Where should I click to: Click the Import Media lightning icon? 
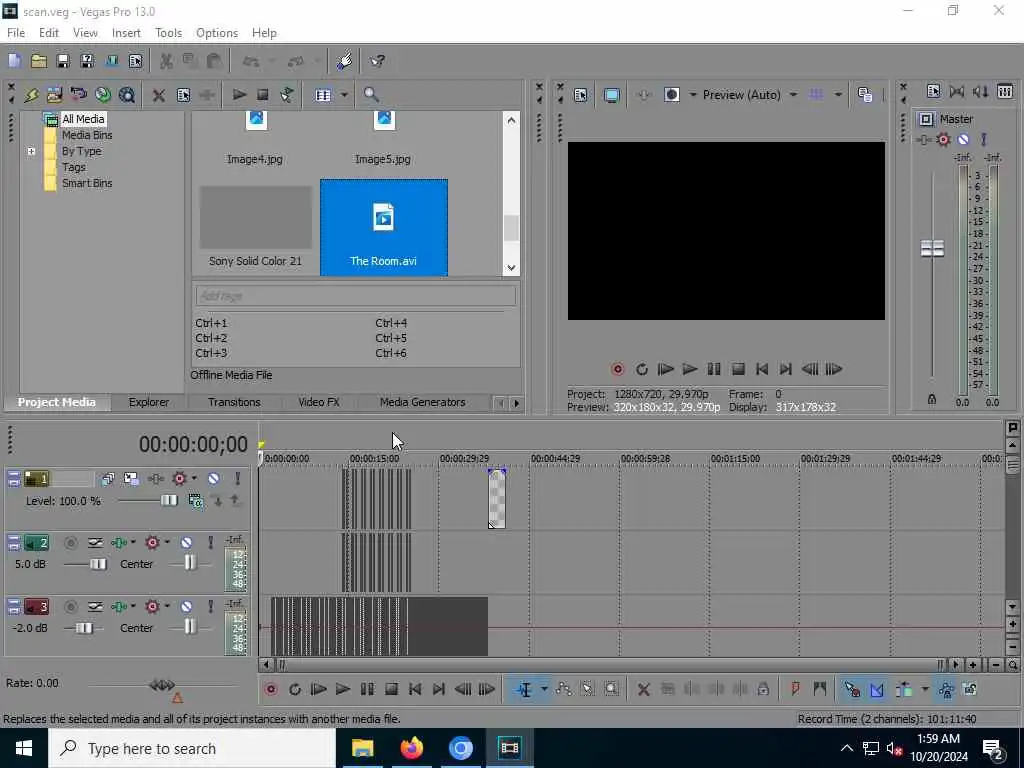click(31, 95)
